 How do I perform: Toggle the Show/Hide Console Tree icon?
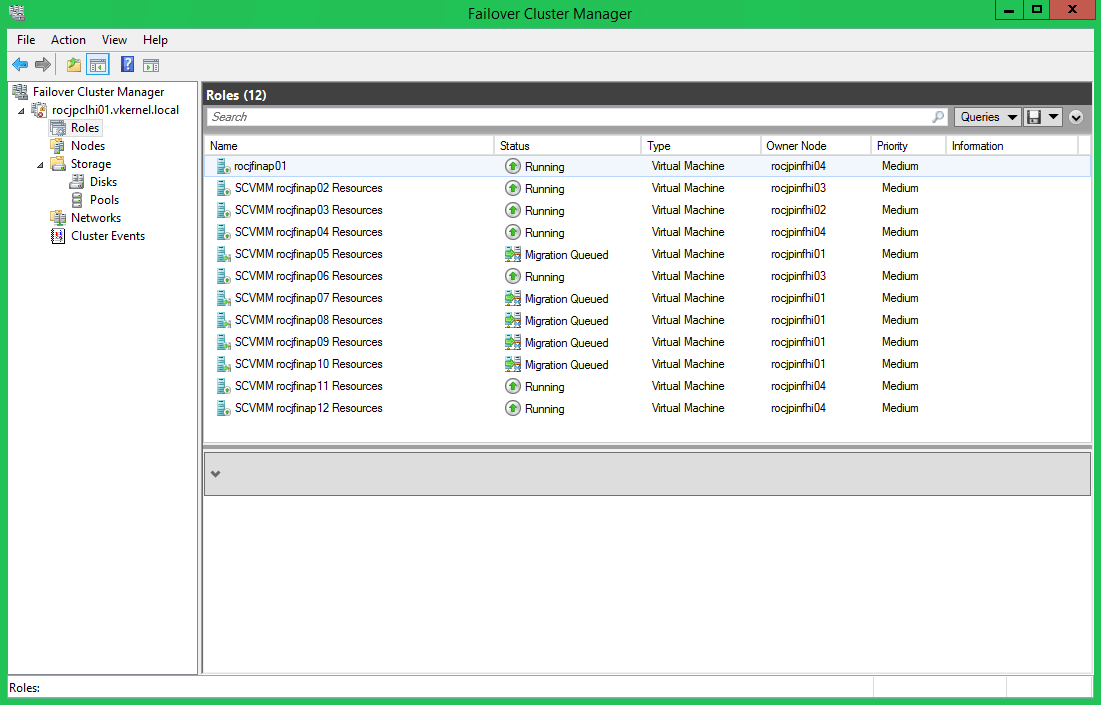[98, 65]
